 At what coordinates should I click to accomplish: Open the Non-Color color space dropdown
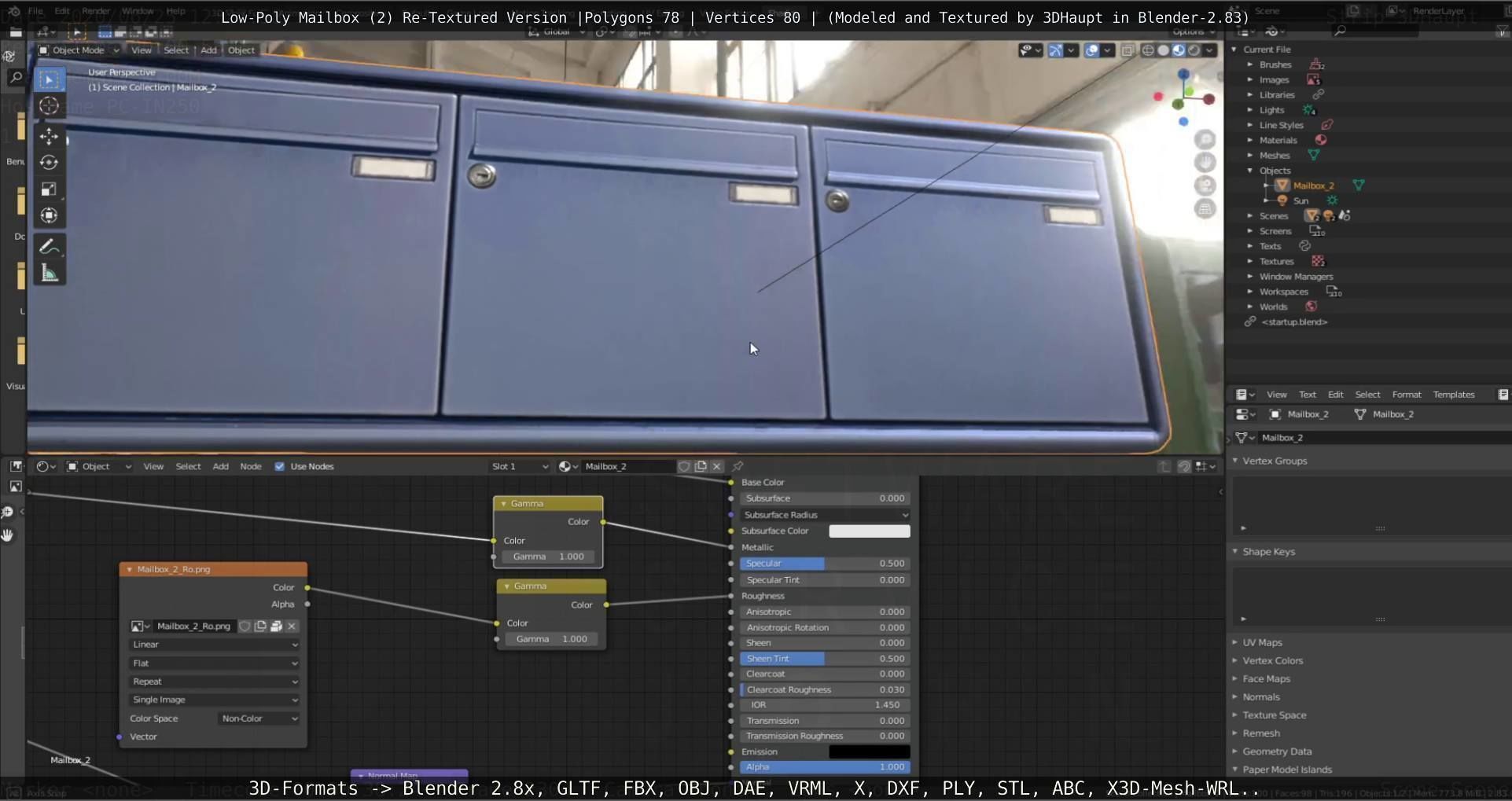[x=259, y=718]
